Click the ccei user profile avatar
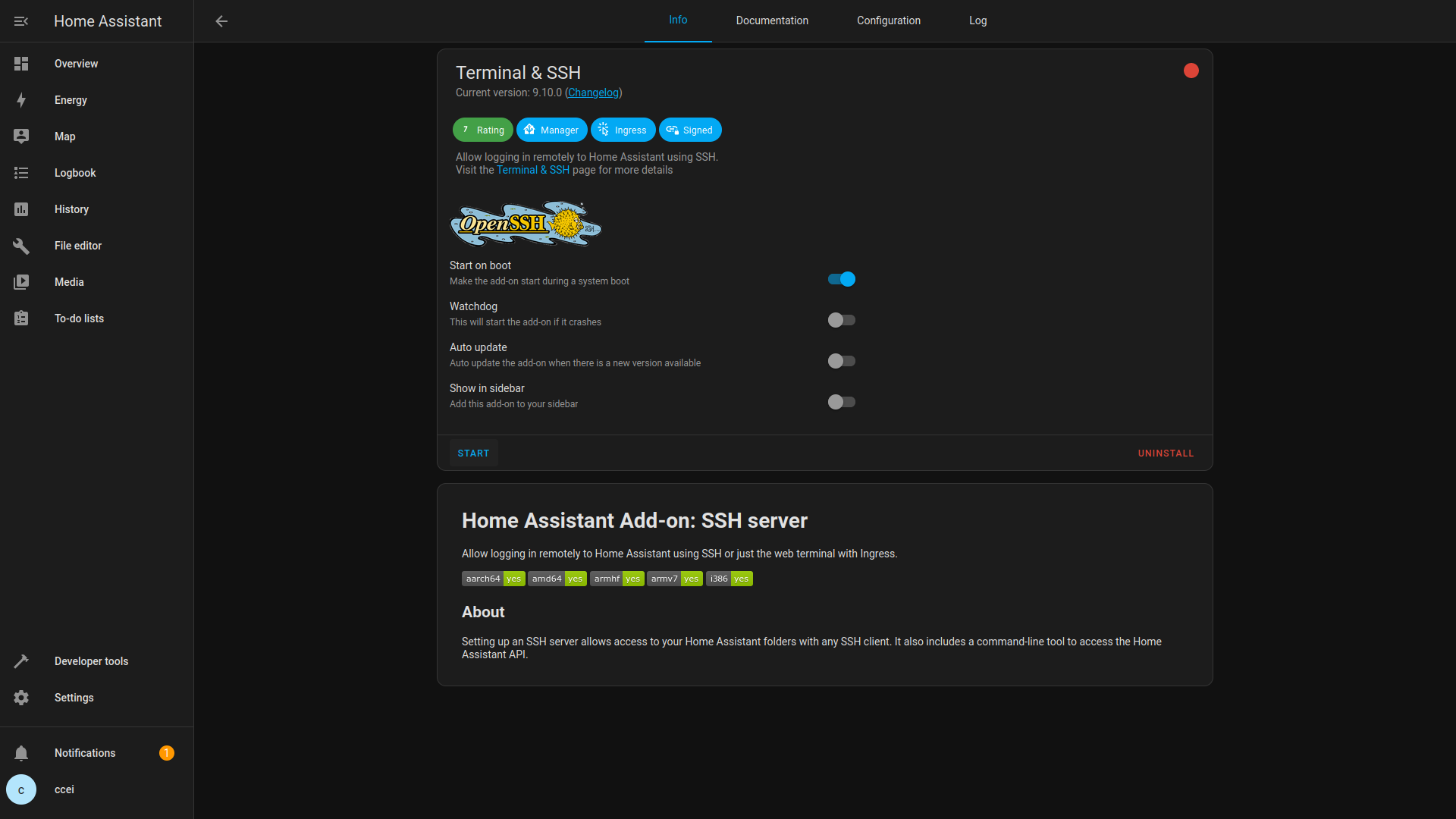The width and height of the screenshot is (1456, 819). [x=21, y=789]
